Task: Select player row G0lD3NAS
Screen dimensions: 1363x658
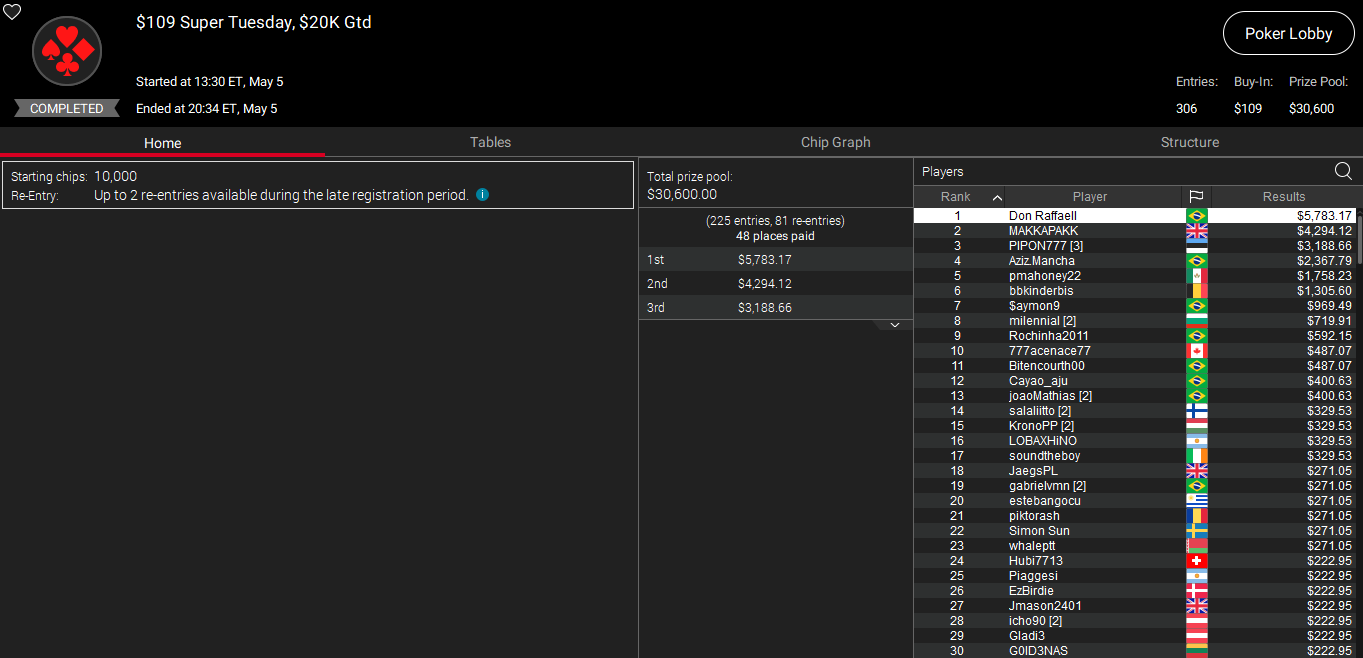Action: (x=1135, y=651)
